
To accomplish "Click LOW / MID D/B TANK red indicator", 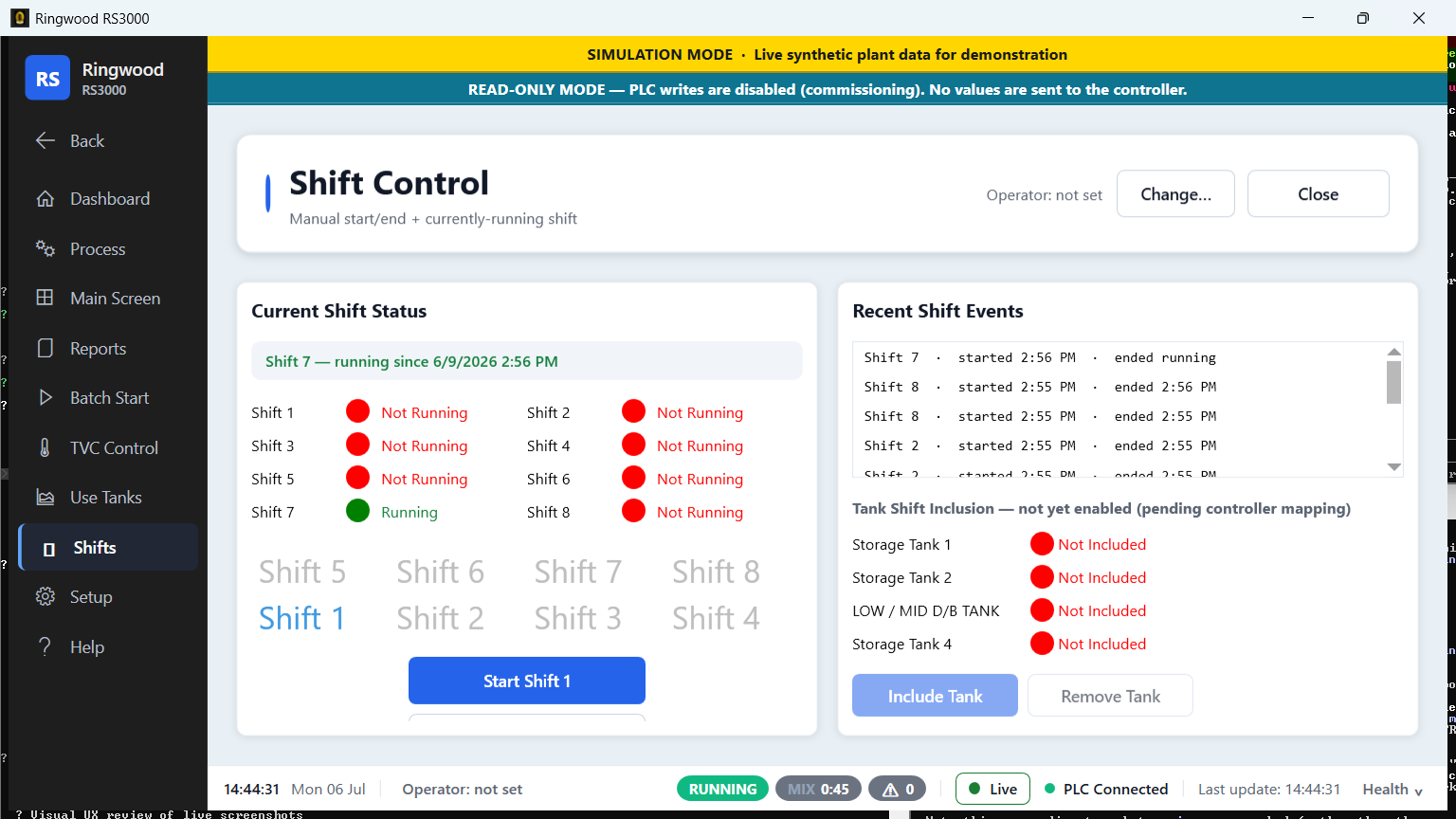I will point(1042,610).
